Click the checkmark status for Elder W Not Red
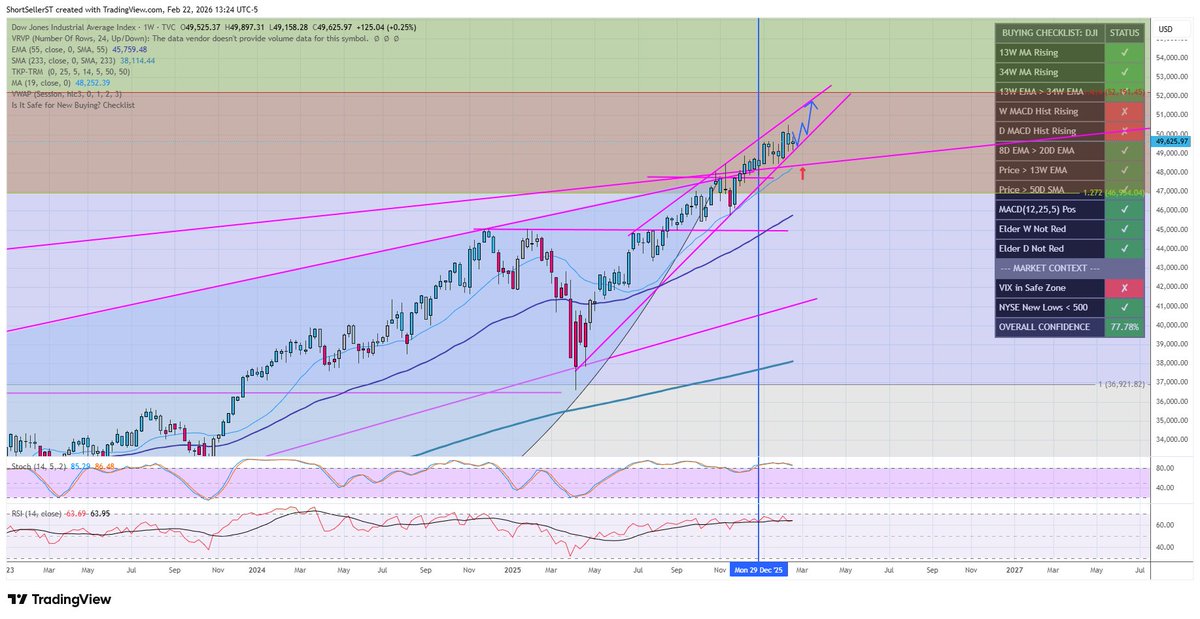This screenshot has width=1200, height=619. pos(1124,229)
